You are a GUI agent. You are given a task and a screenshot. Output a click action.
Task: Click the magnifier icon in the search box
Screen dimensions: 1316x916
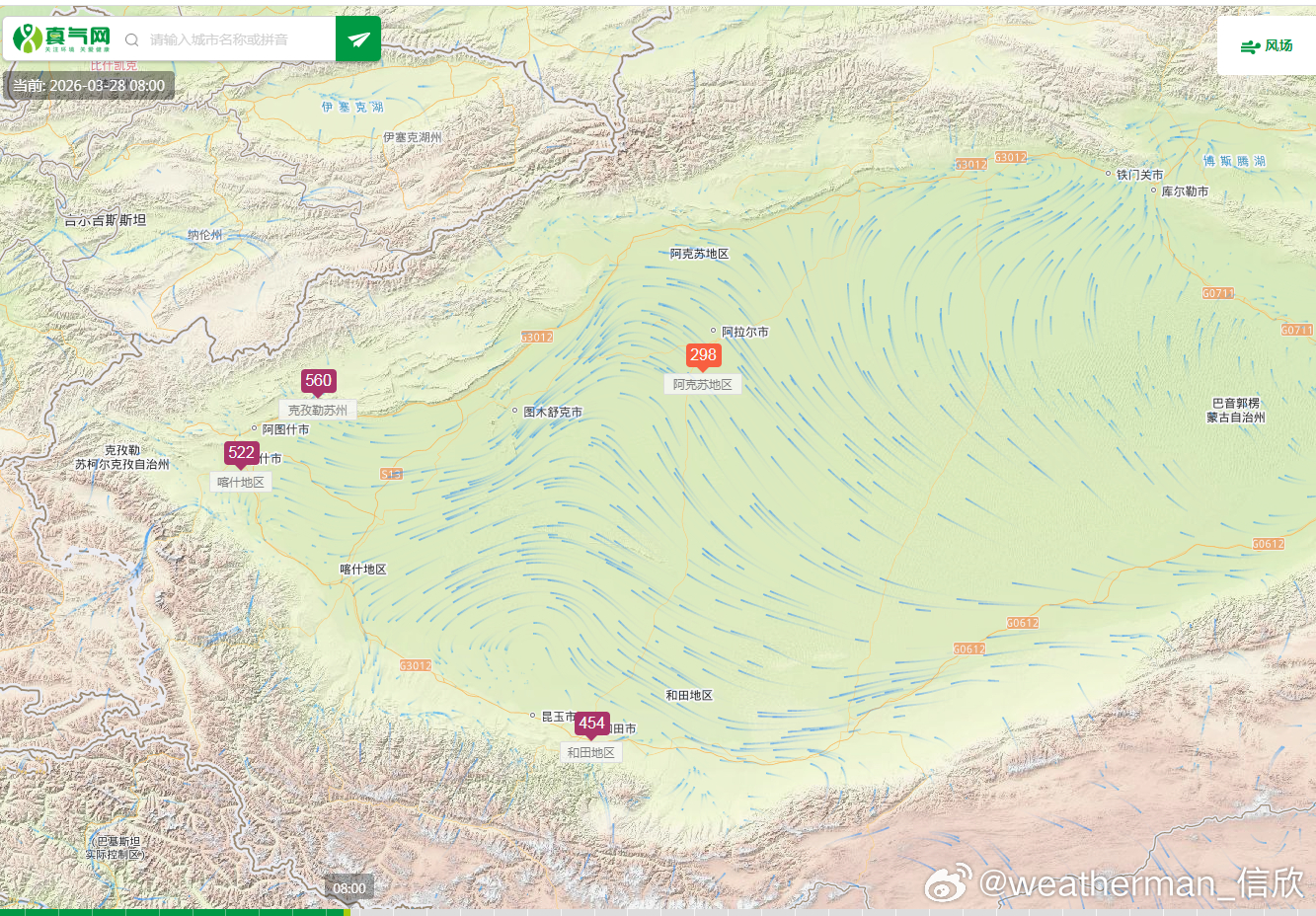131,39
